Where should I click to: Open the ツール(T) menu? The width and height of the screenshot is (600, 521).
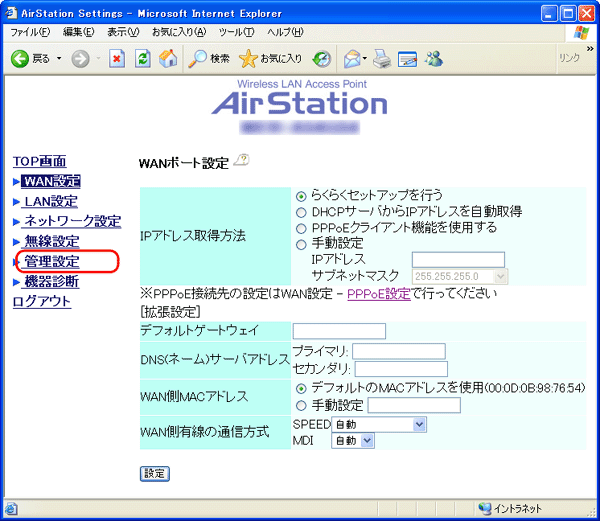click(236, 32)
